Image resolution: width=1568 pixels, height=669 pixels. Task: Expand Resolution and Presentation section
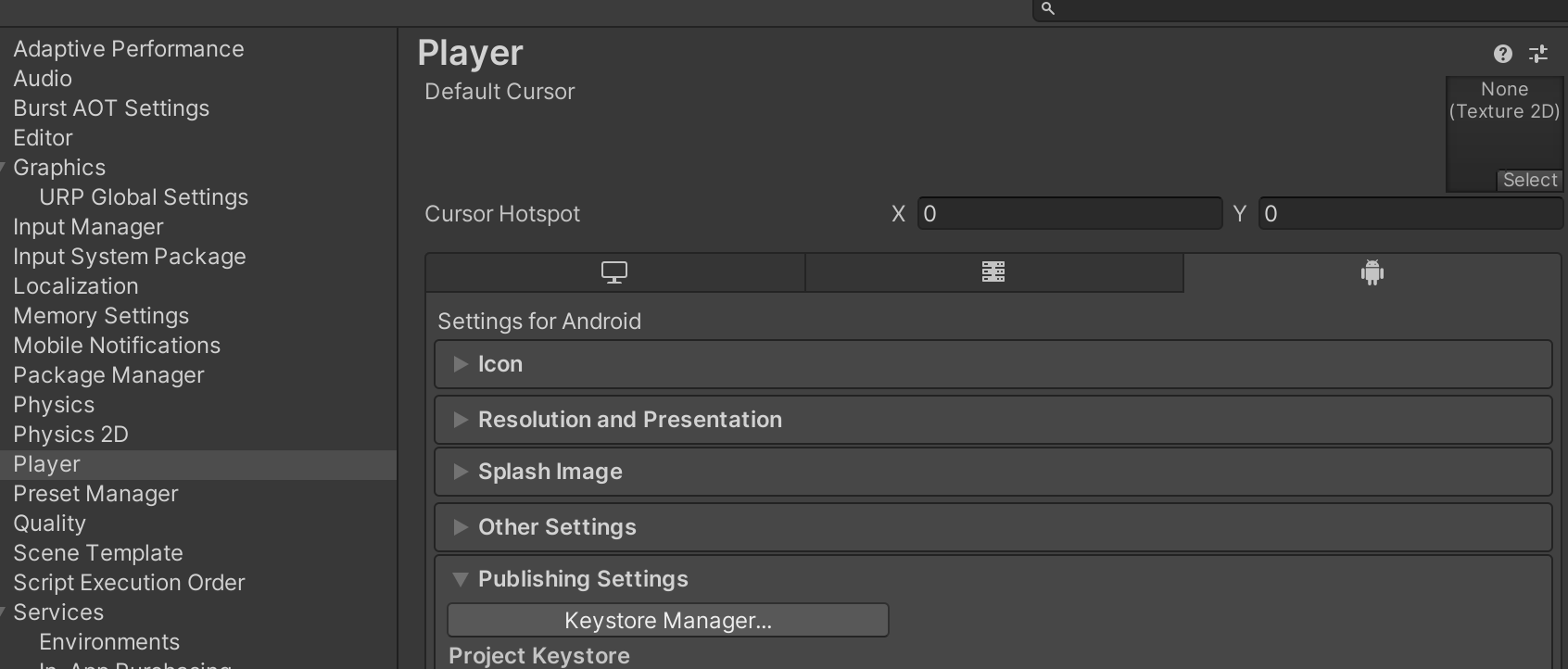coord(993,420)
